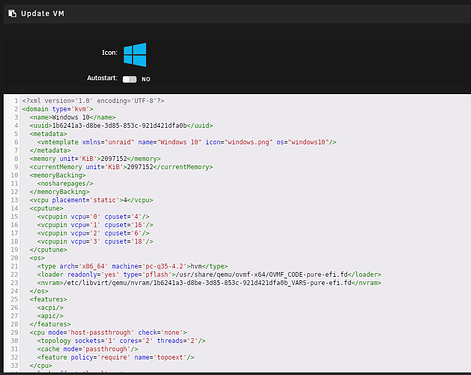Click the feature policy require topoext line

click(x=116, y=357)
